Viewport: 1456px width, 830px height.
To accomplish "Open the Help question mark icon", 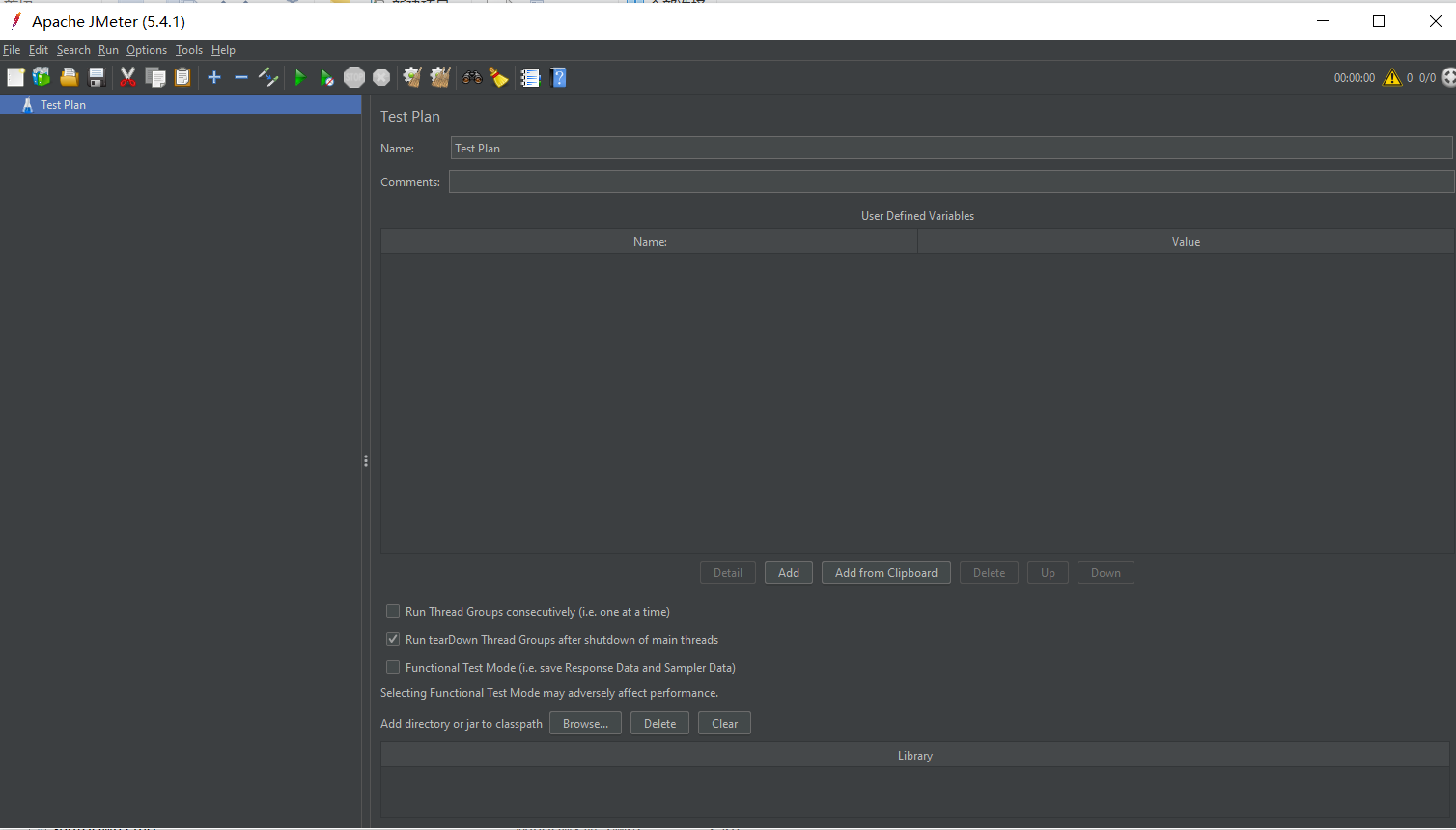I will 558,77.
